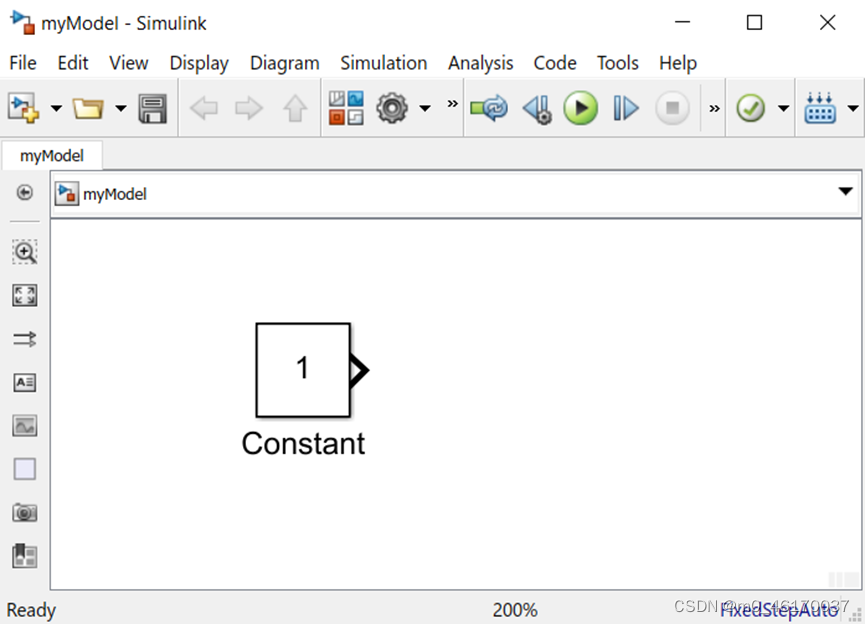865x624 pixels.
Task: Open Model Configuration Parameters gear
Action: [x=392, y=108]
